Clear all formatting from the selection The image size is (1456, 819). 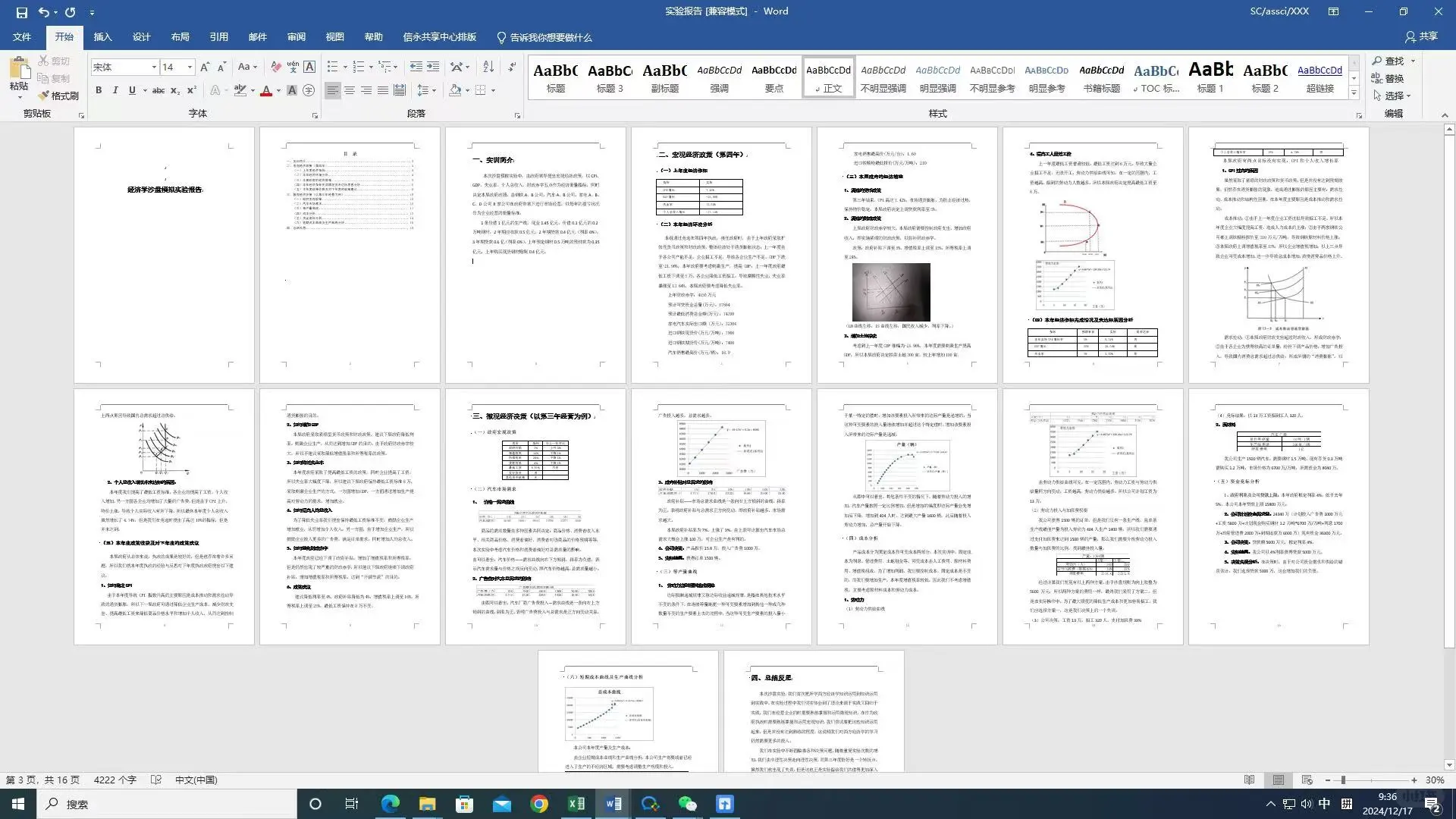point(276,67)
